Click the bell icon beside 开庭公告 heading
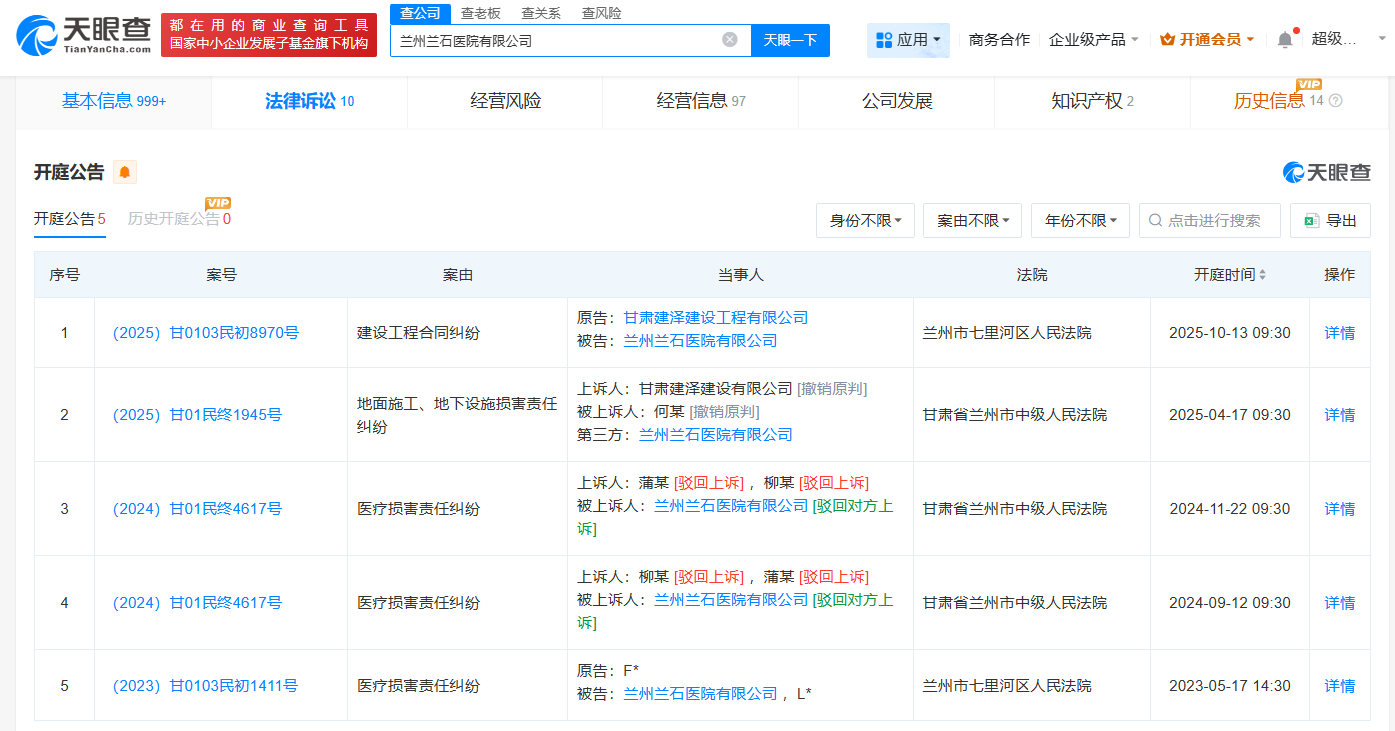This screenshot has height=731, width=1395. (124, 171)
